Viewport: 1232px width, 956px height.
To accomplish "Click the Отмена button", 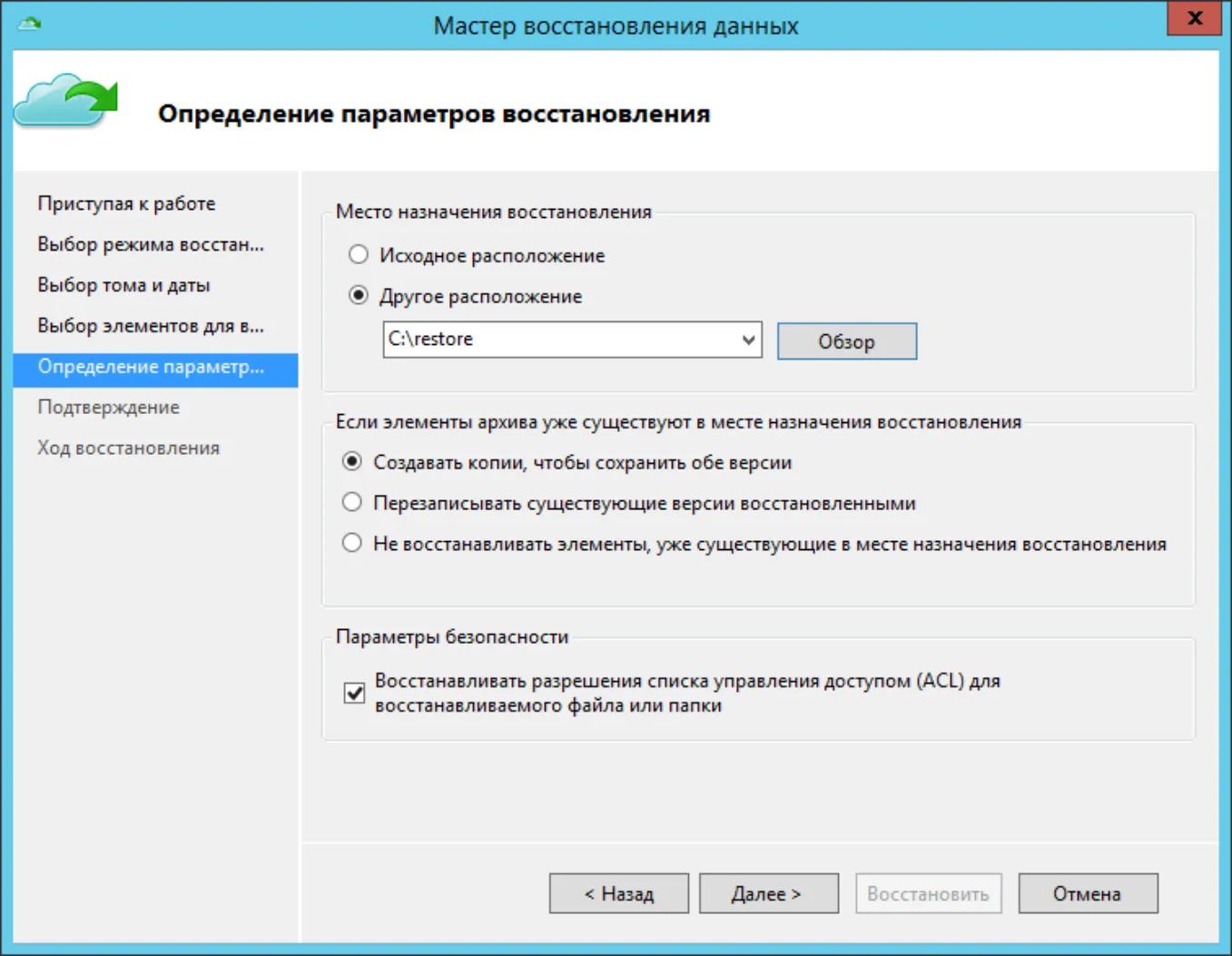I will pos(1088,893).
